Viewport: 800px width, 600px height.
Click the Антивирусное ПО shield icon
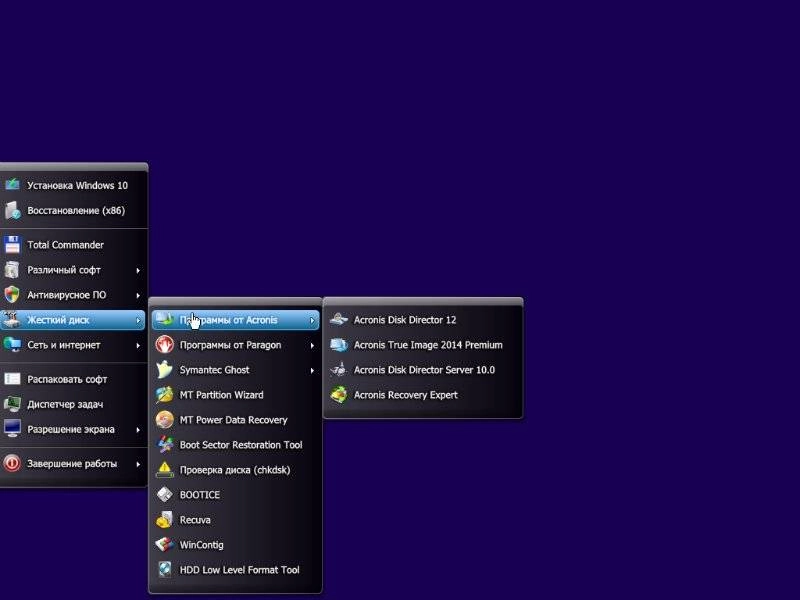click(12, 294)
